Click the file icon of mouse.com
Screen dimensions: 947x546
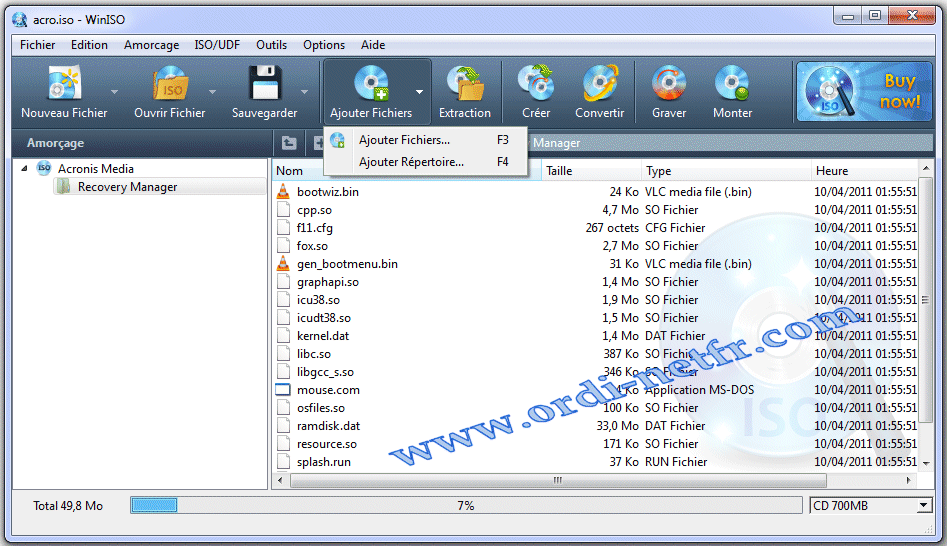coord(283,390)
